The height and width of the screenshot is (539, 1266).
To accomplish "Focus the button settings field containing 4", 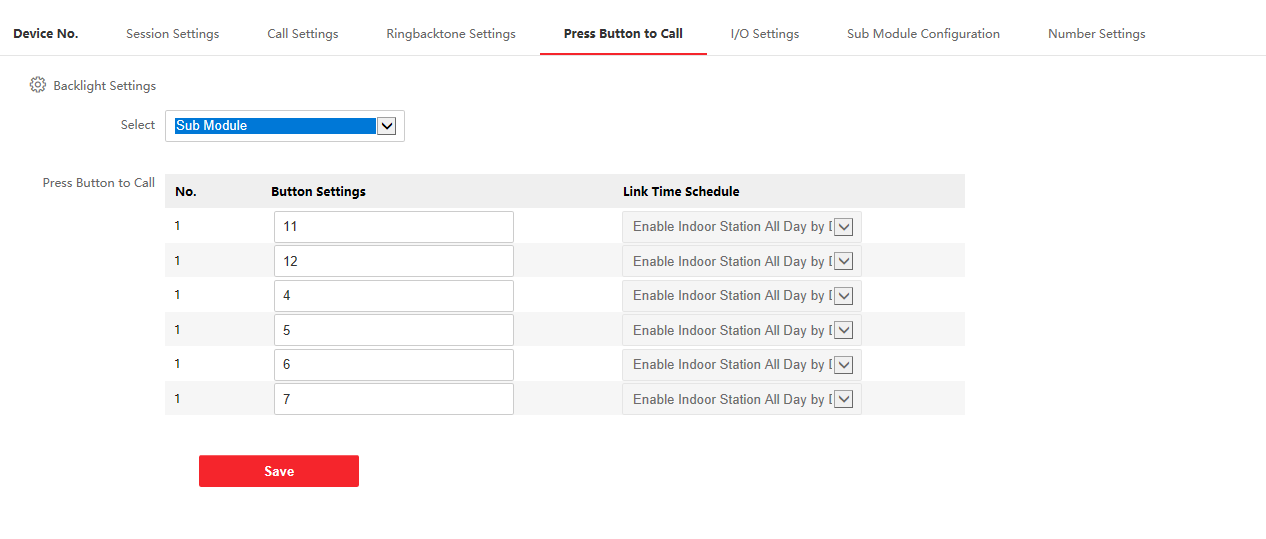I will click(393, 296).
